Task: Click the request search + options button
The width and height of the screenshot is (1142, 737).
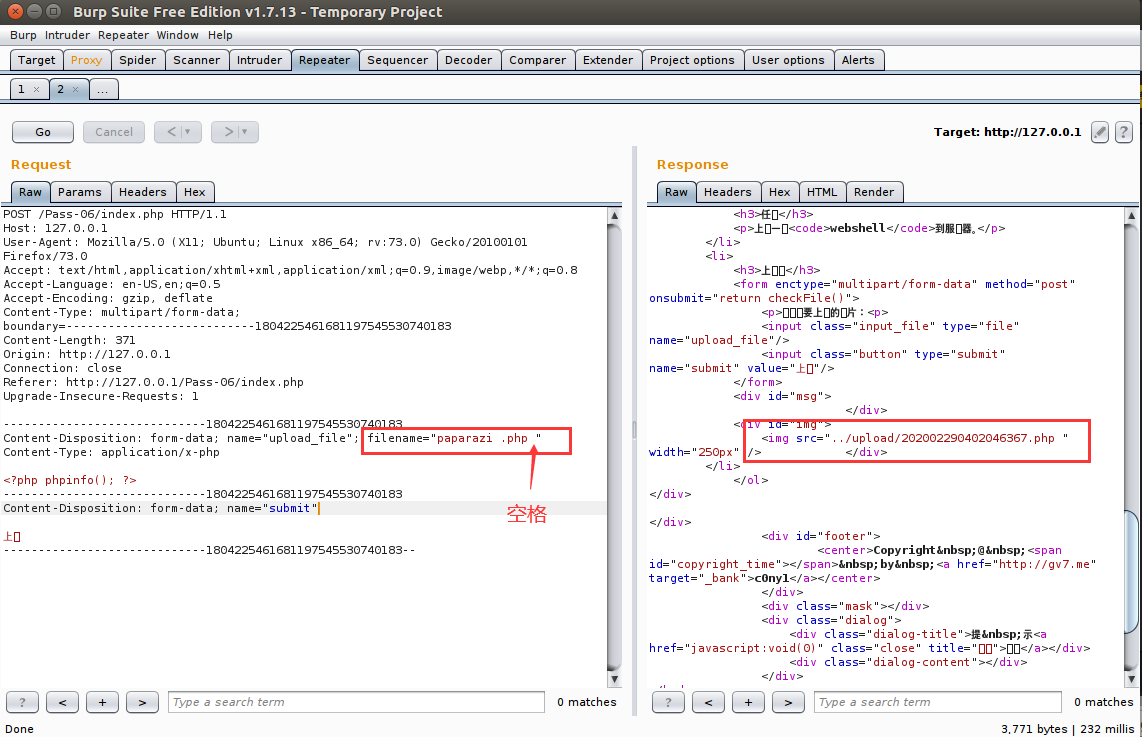Action: click(x=103, y=702)
